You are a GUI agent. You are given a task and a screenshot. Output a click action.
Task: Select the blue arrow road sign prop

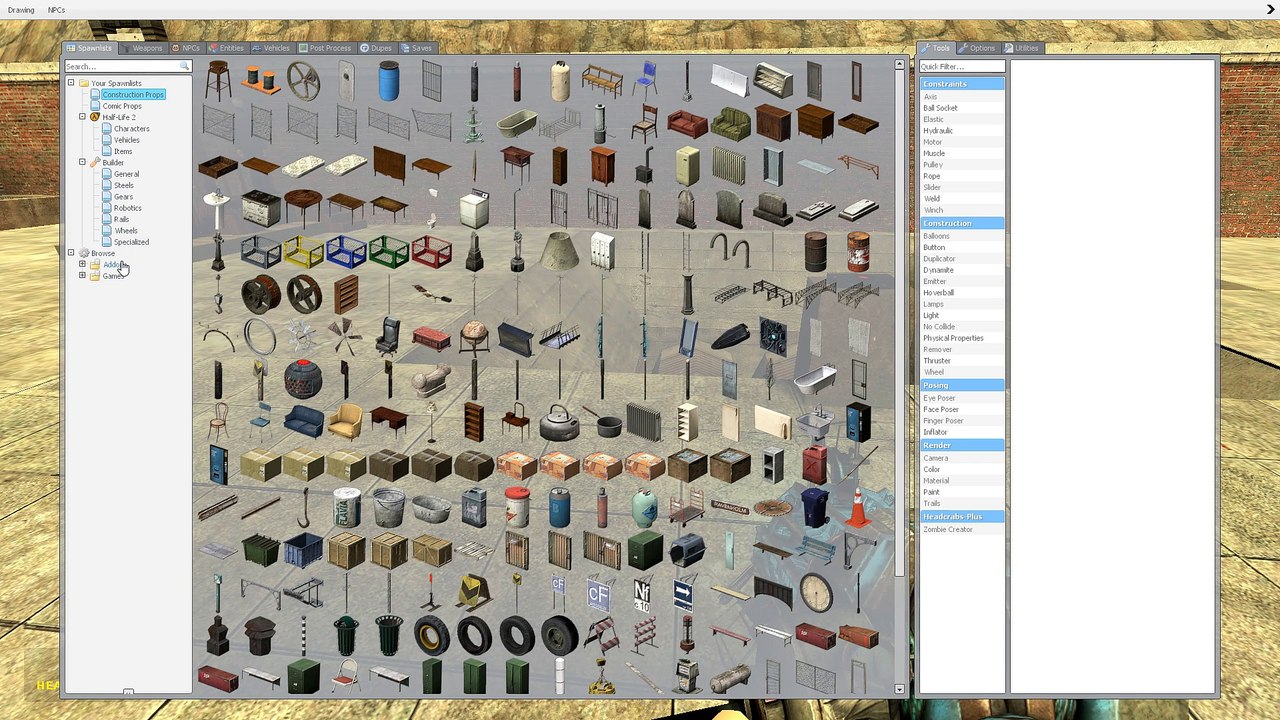click(684, 594)
